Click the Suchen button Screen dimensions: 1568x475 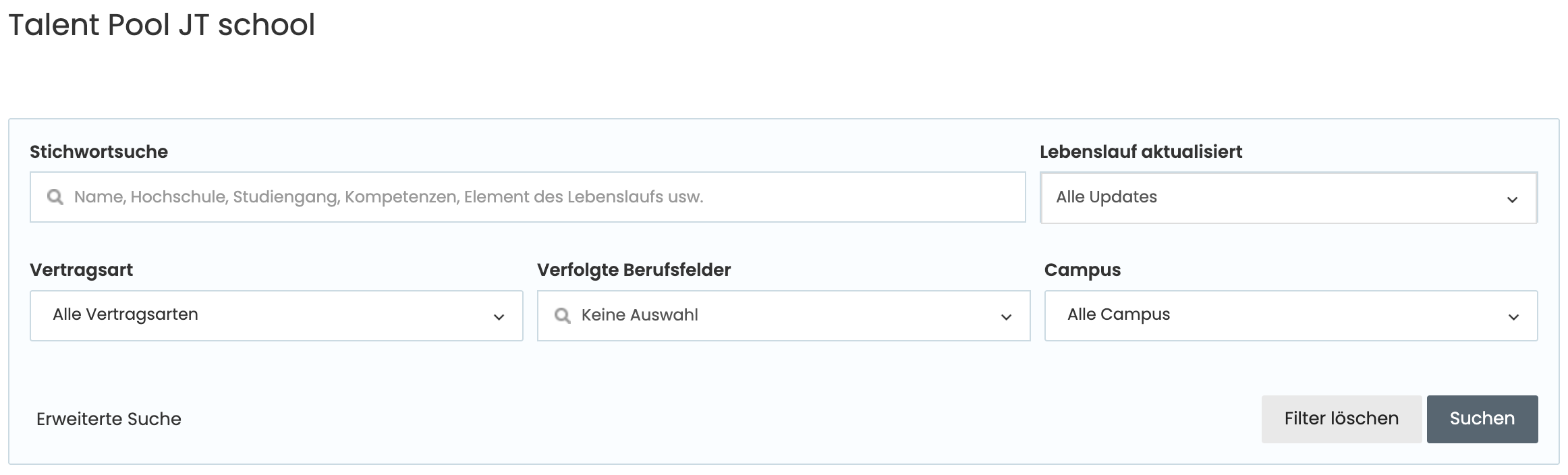click(1482, 418)
